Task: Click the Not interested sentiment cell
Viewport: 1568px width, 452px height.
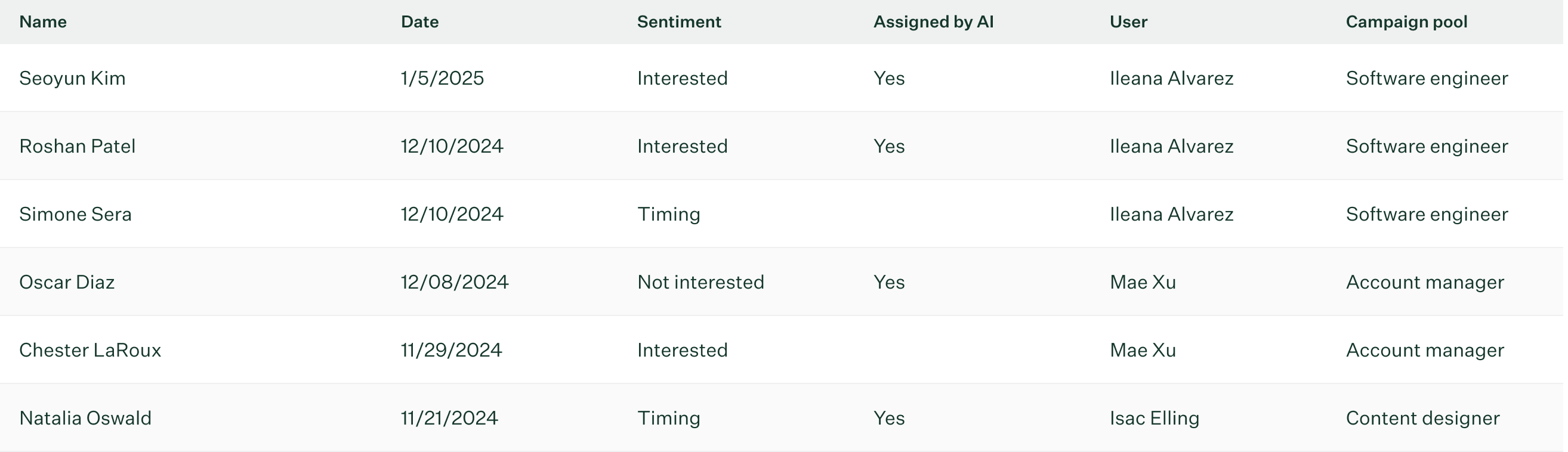Action: click(700, 282)
